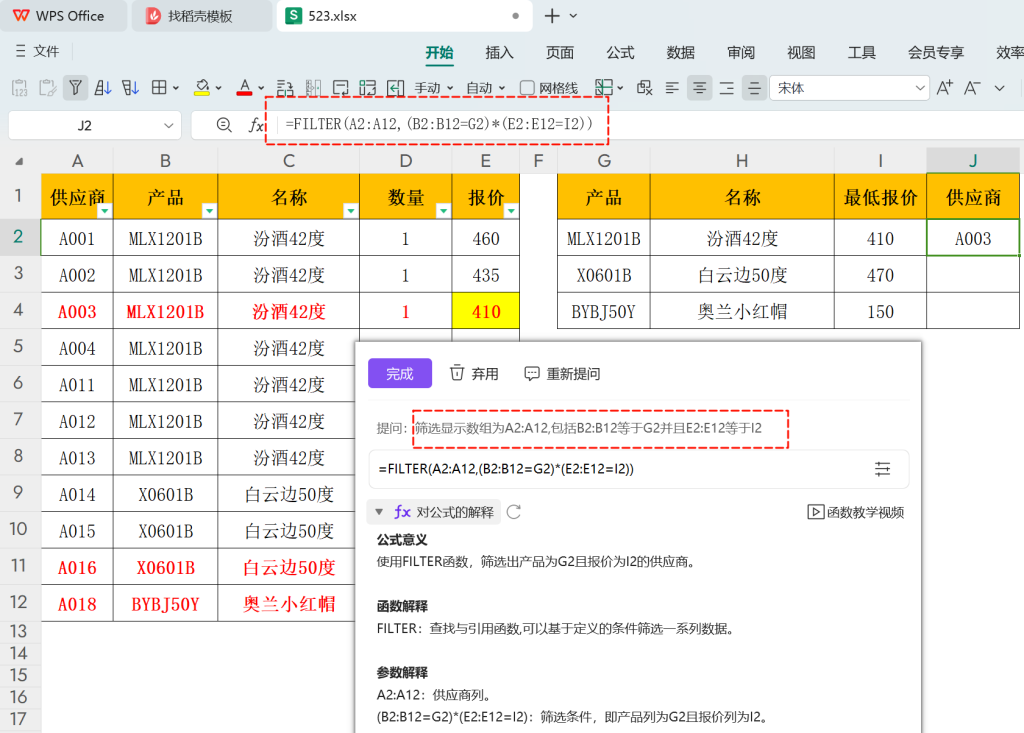This screenshot has width=1024, height=733.
Task: Click the regenerate explanation refresh icon
Action: (514, 512)
